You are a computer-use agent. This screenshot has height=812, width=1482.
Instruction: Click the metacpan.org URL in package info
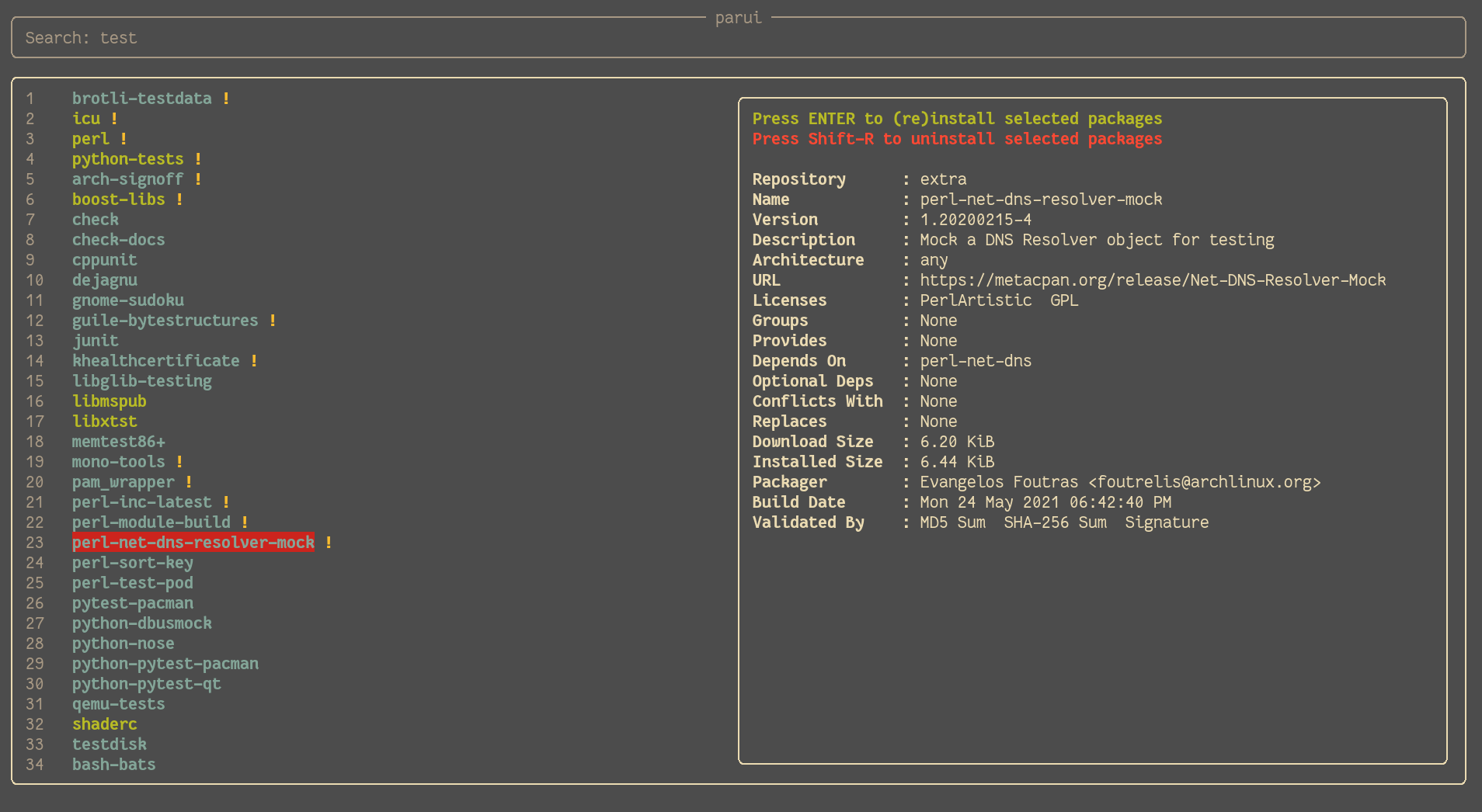click(x=1153, y=280)
